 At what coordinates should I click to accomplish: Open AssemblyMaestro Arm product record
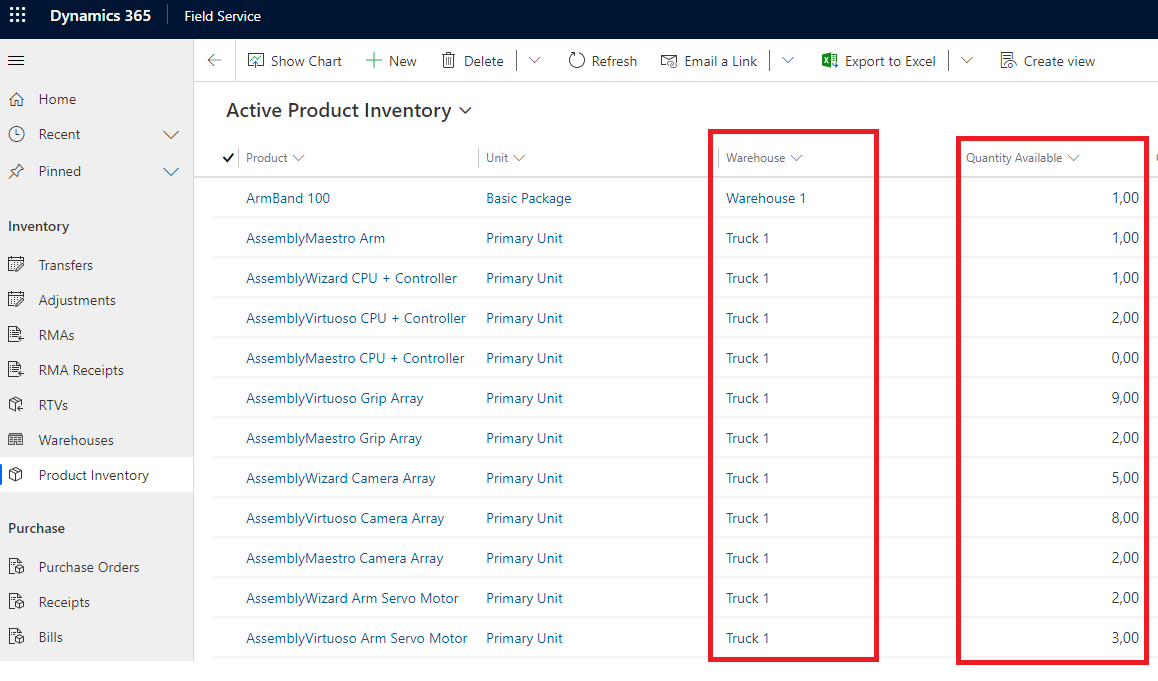(x=315, y=238)
